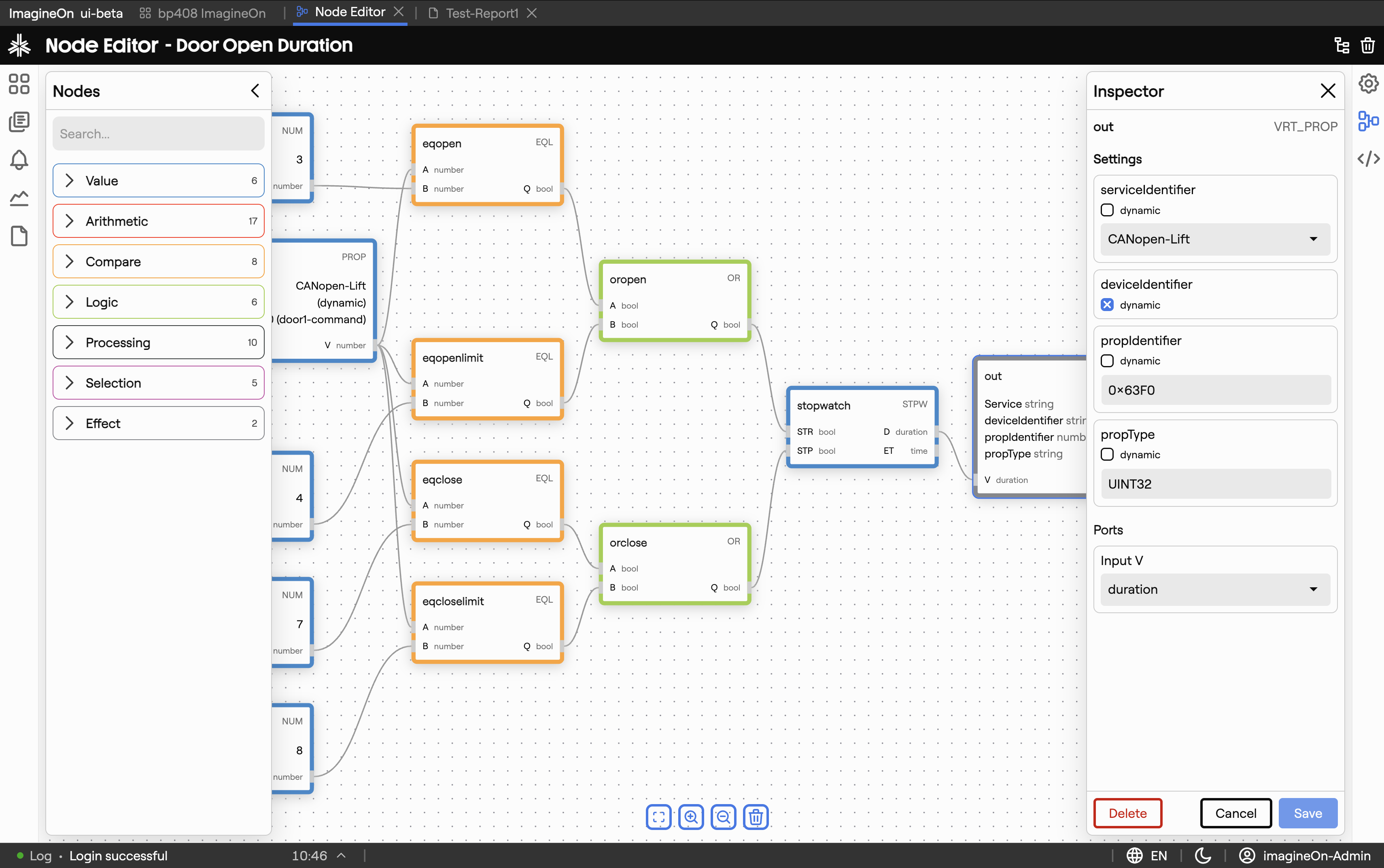Select the eqcloselimit EQL node
1384x868 pixels.
[487, 623]
